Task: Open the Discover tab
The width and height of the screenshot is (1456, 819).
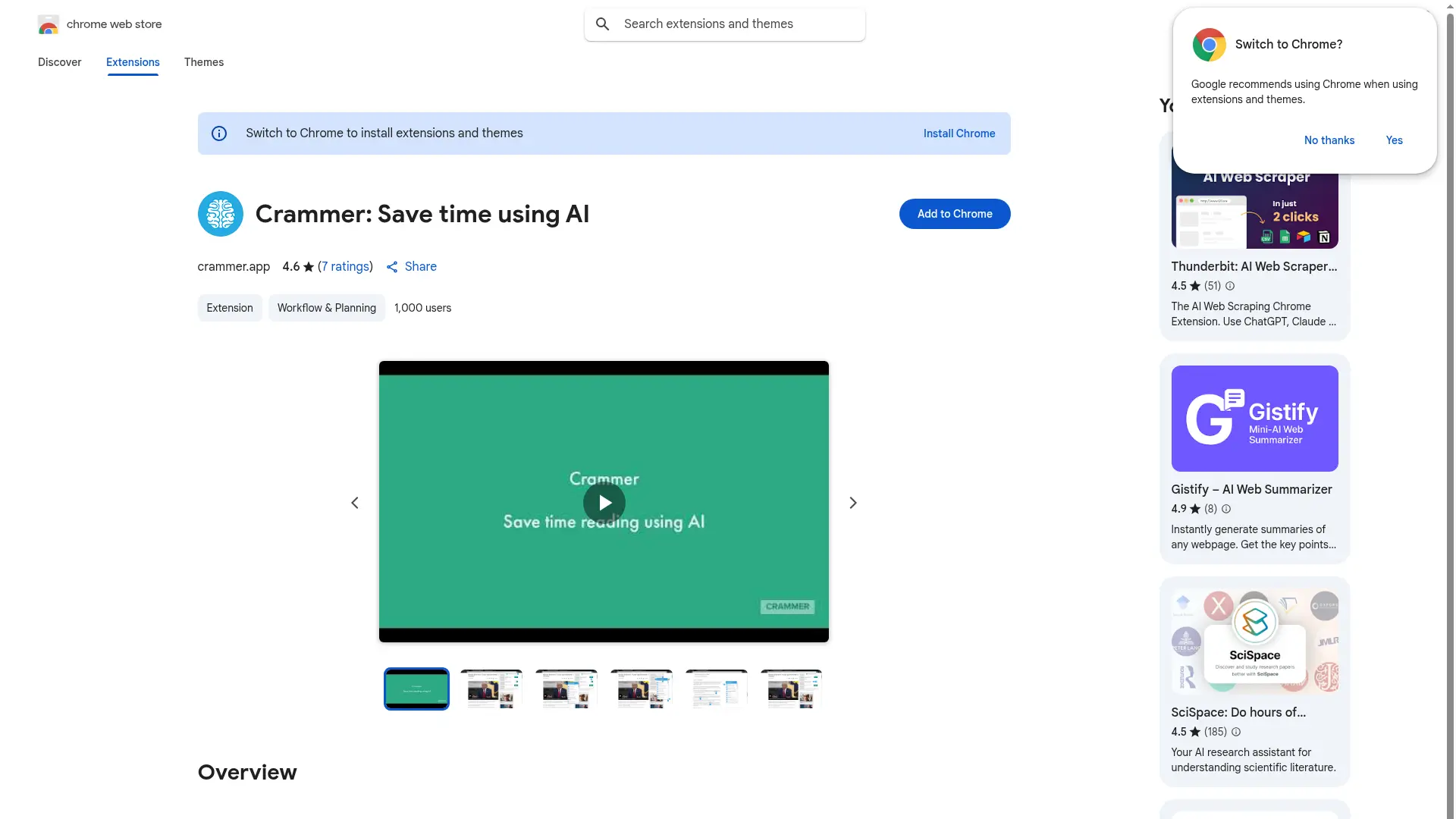Action: point(59,62)
